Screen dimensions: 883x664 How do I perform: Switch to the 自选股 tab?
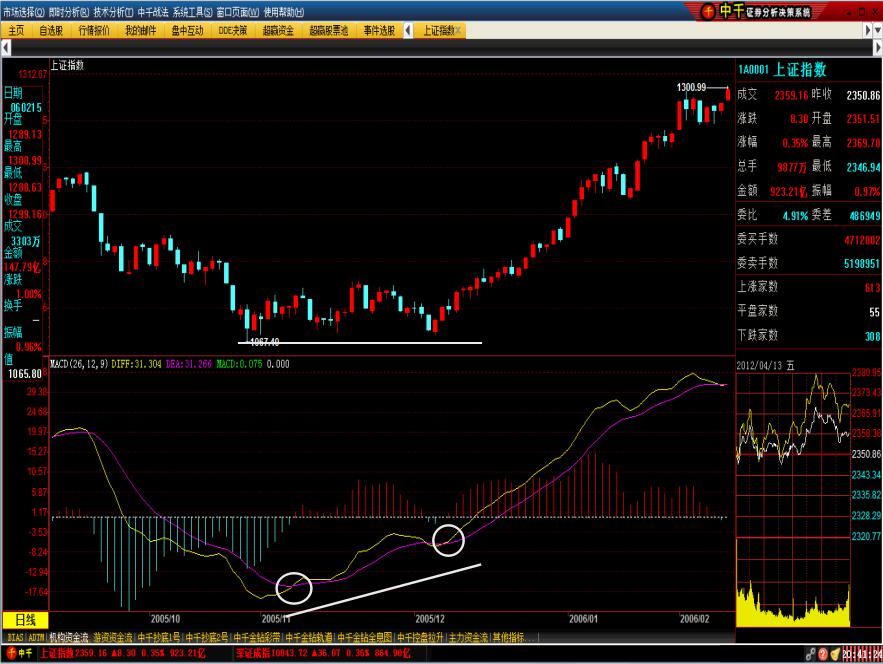tap(51, 31)
